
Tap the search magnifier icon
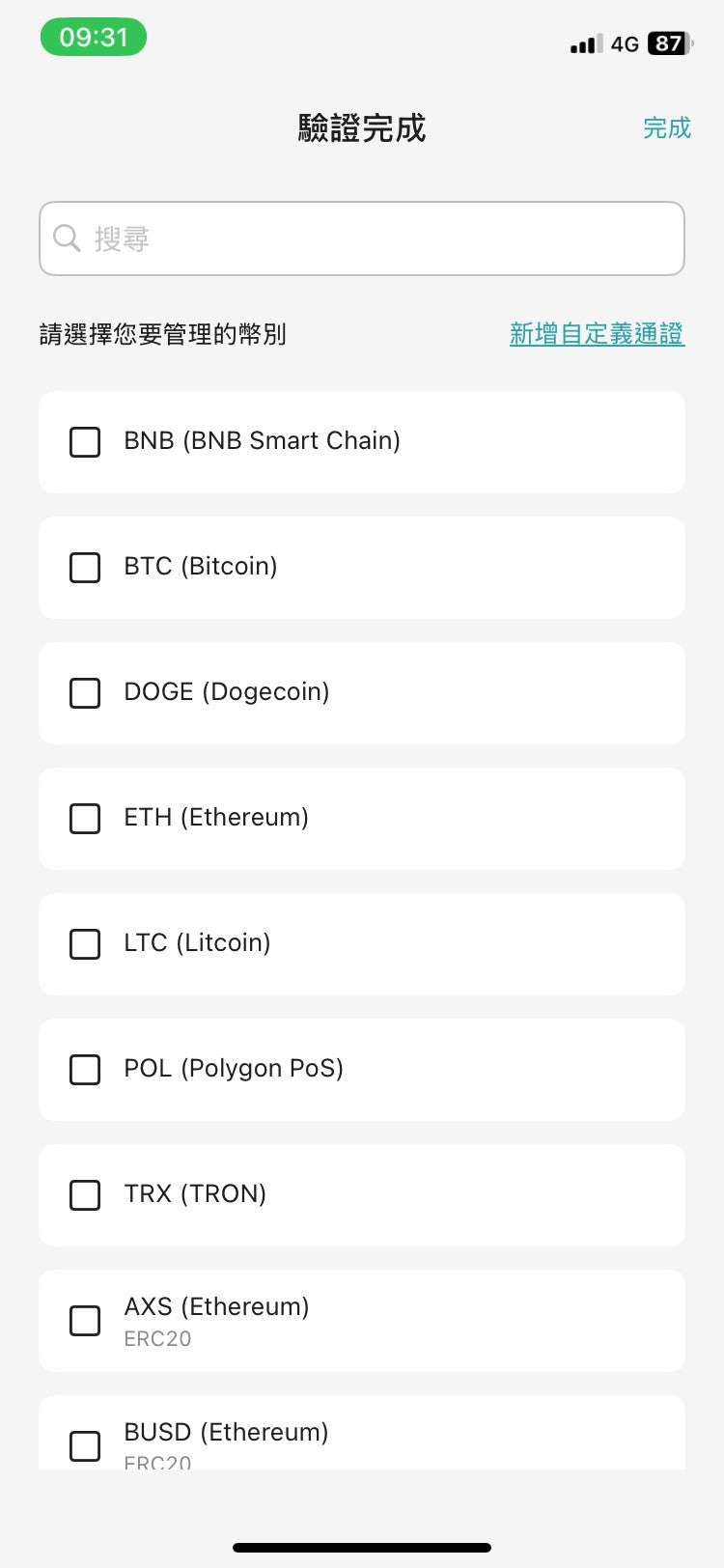[67, 238]
